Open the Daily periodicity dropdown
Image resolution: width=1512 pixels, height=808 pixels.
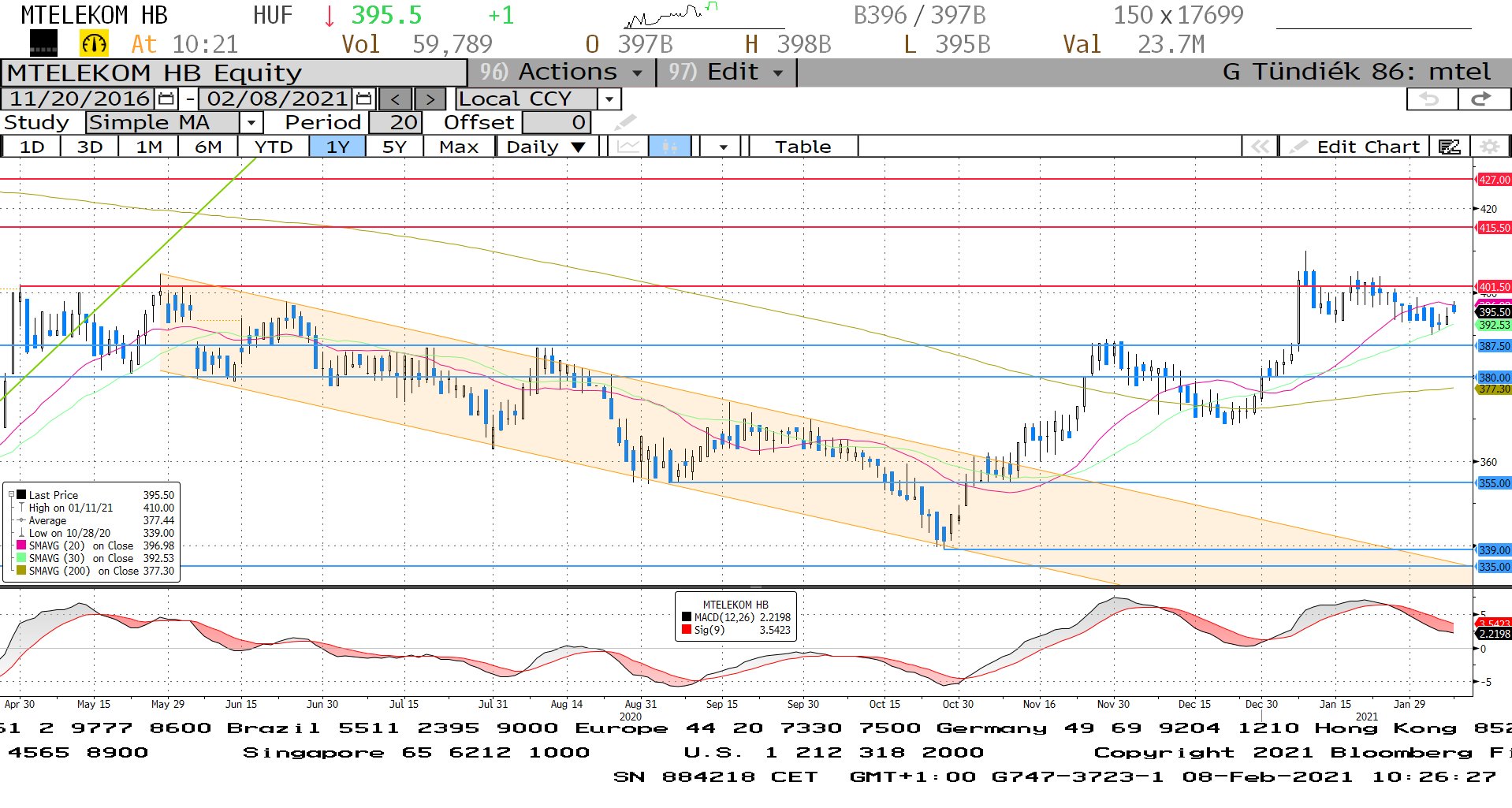[546, 147]
